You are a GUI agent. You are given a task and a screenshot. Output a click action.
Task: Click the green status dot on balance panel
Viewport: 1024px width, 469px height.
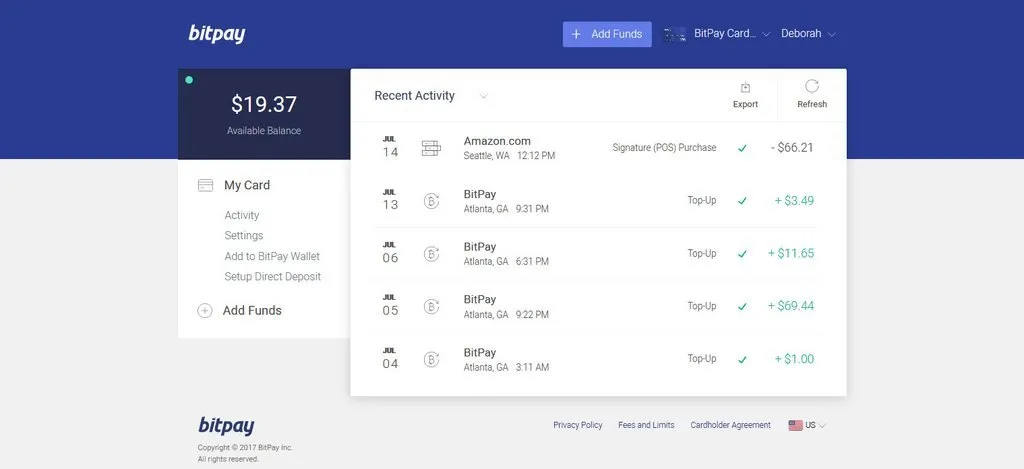(x=189, y=80)
